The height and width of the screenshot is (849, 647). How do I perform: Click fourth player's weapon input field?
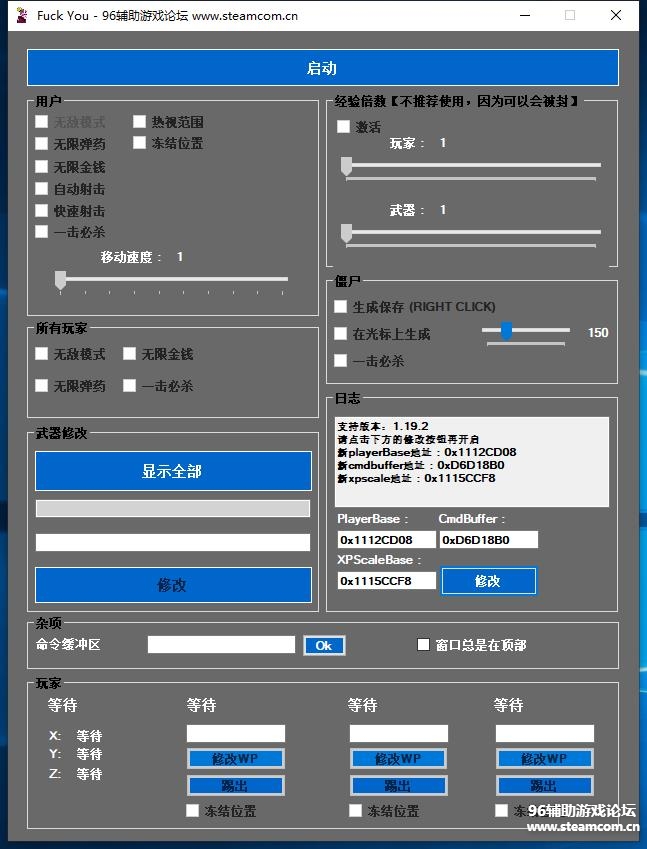pyautogui.click(x=545, y=734)
